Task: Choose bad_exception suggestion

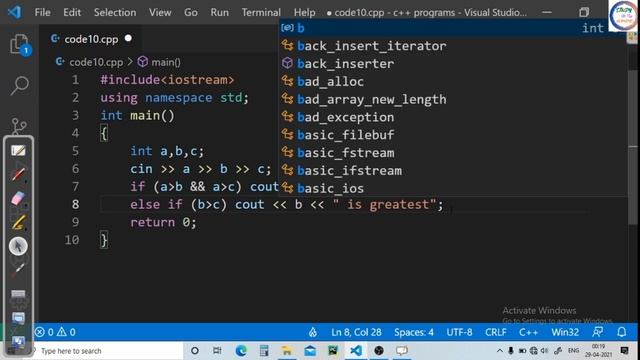Action: 453,117
